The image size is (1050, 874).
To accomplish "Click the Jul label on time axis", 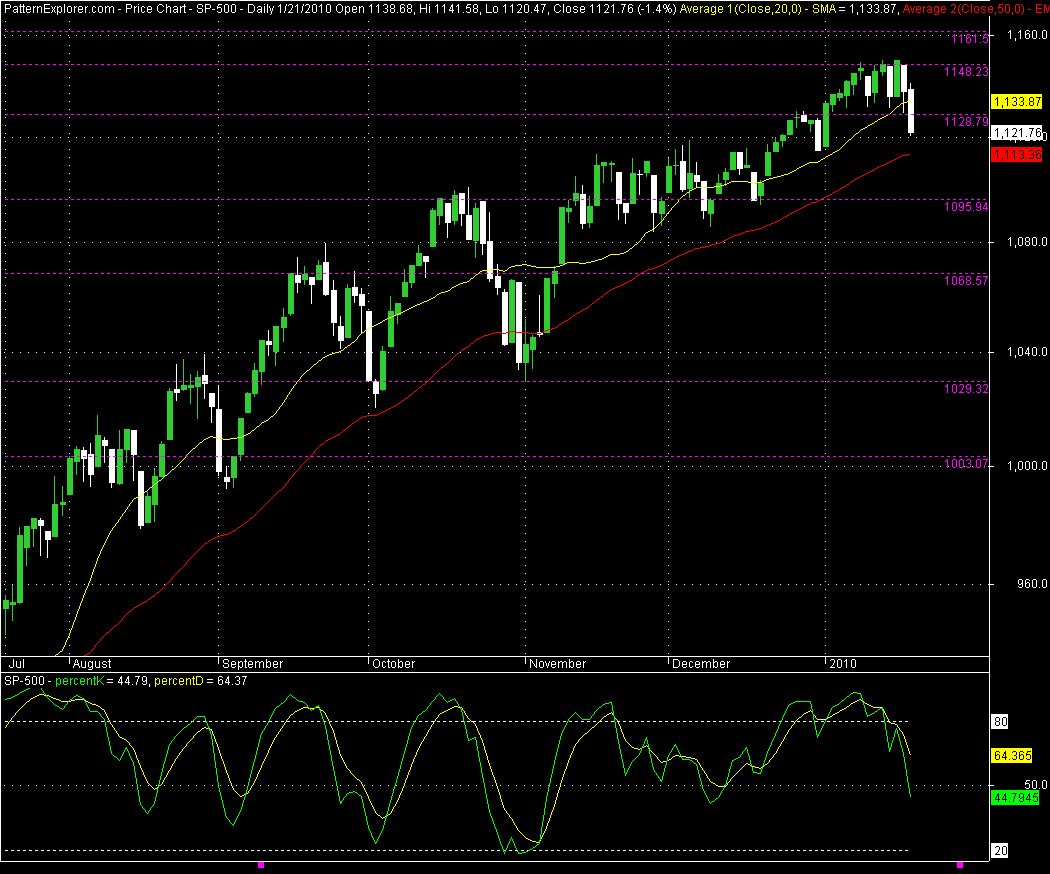I will coord(17,664).
